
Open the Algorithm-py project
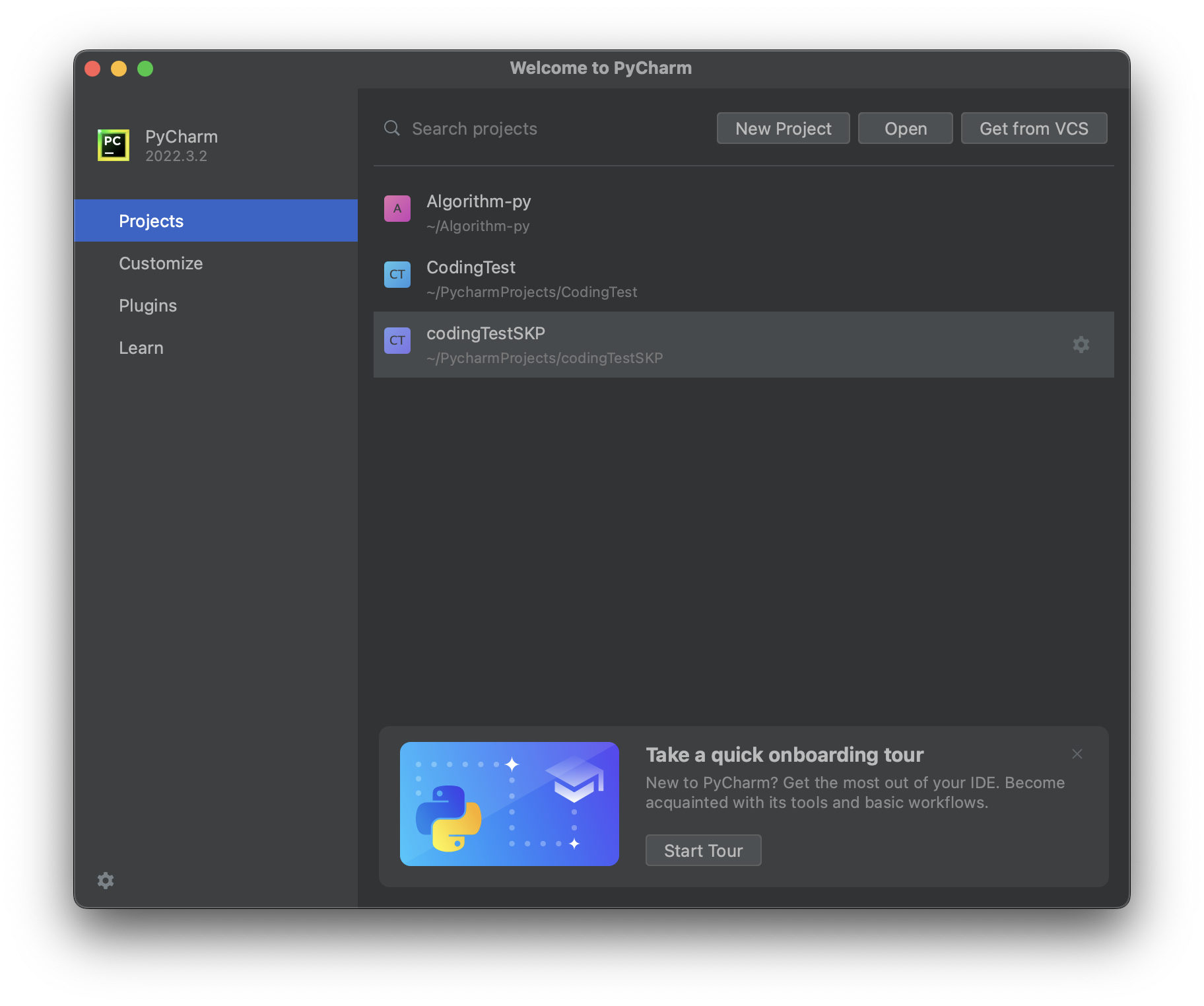[744, 213]
